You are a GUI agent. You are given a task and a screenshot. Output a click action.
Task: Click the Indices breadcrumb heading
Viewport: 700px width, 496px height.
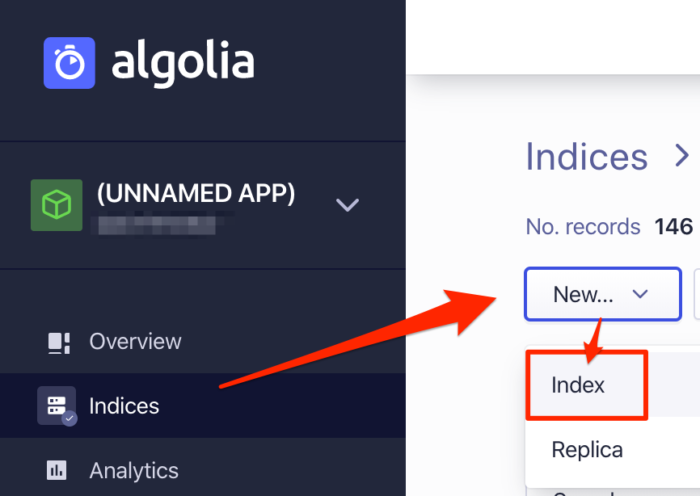click(587, 157)
